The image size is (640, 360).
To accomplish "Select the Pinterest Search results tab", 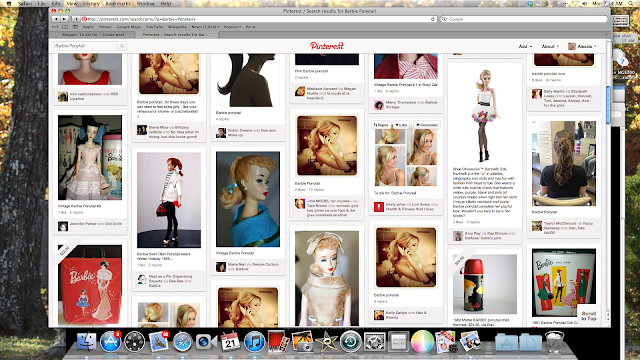I will pyautogui.click(x=176, y=35).
